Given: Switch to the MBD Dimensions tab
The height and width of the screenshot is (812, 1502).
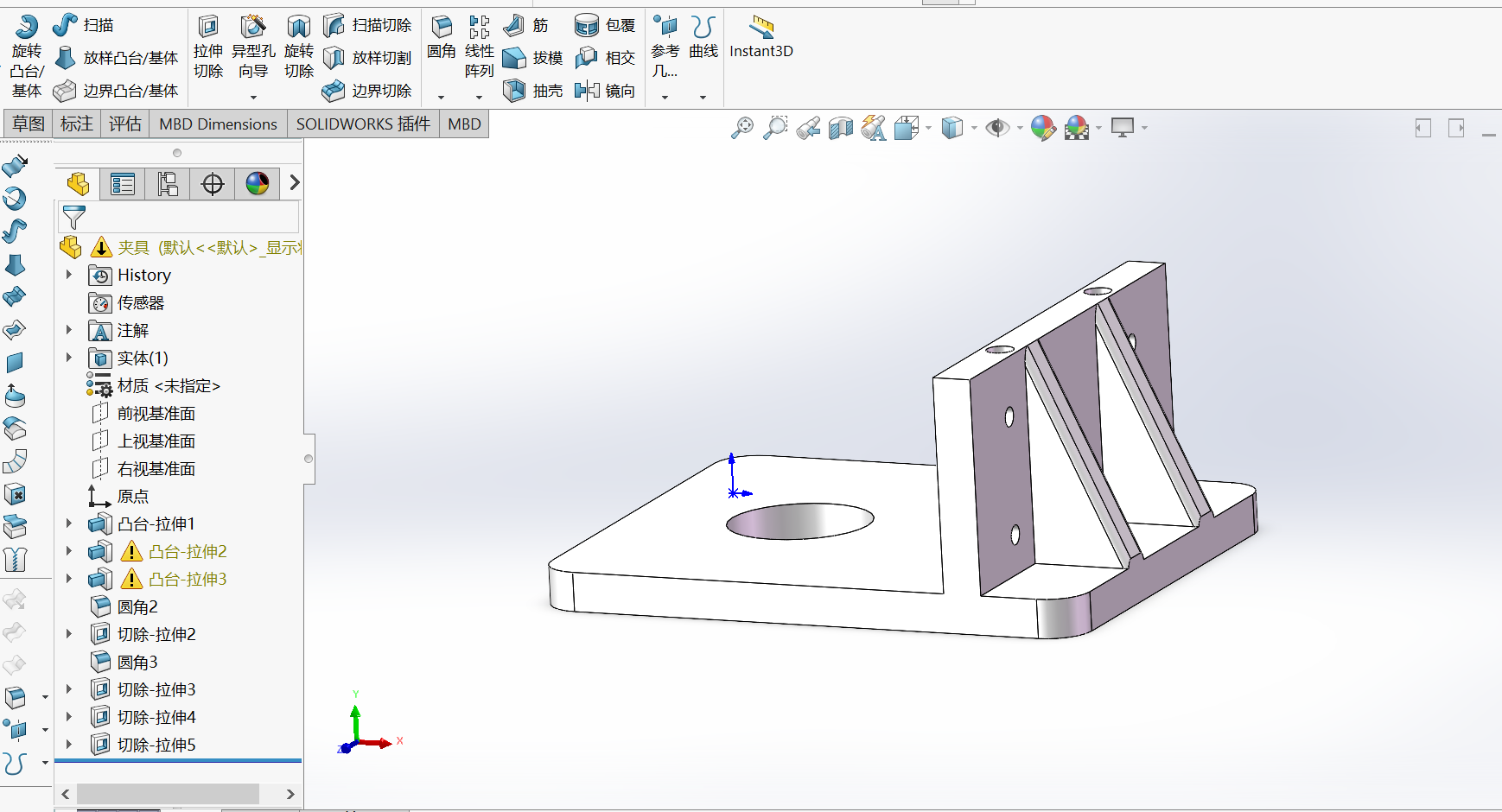Looking at the screenshot, I should pos(219,124).
